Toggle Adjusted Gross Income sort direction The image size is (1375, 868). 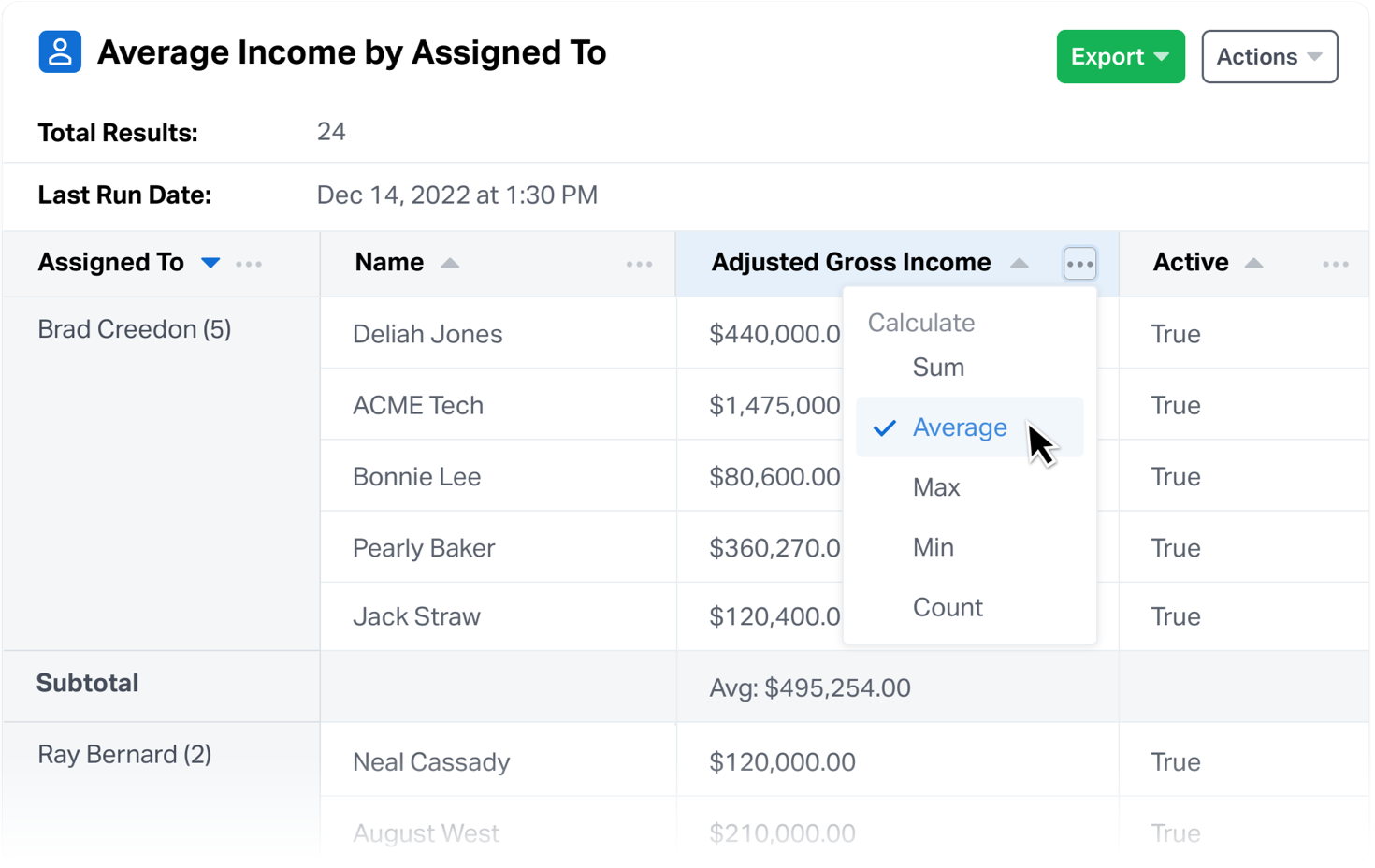[x=1020, y=263]
